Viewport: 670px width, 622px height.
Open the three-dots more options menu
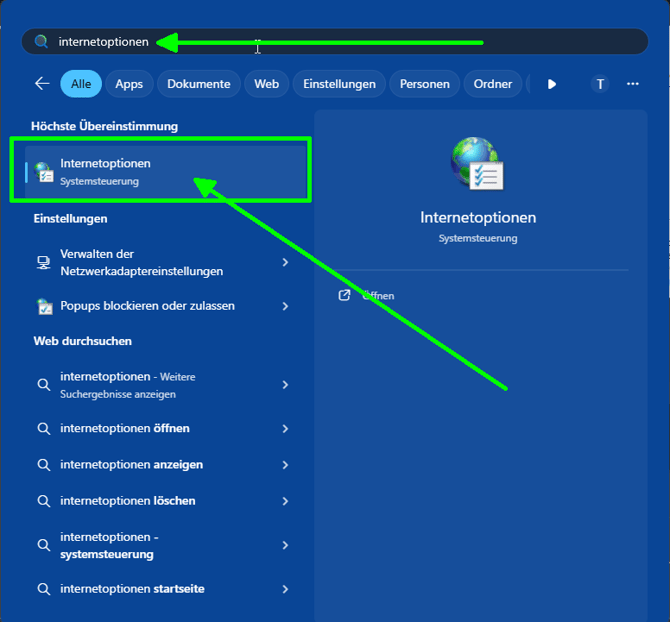632,84
